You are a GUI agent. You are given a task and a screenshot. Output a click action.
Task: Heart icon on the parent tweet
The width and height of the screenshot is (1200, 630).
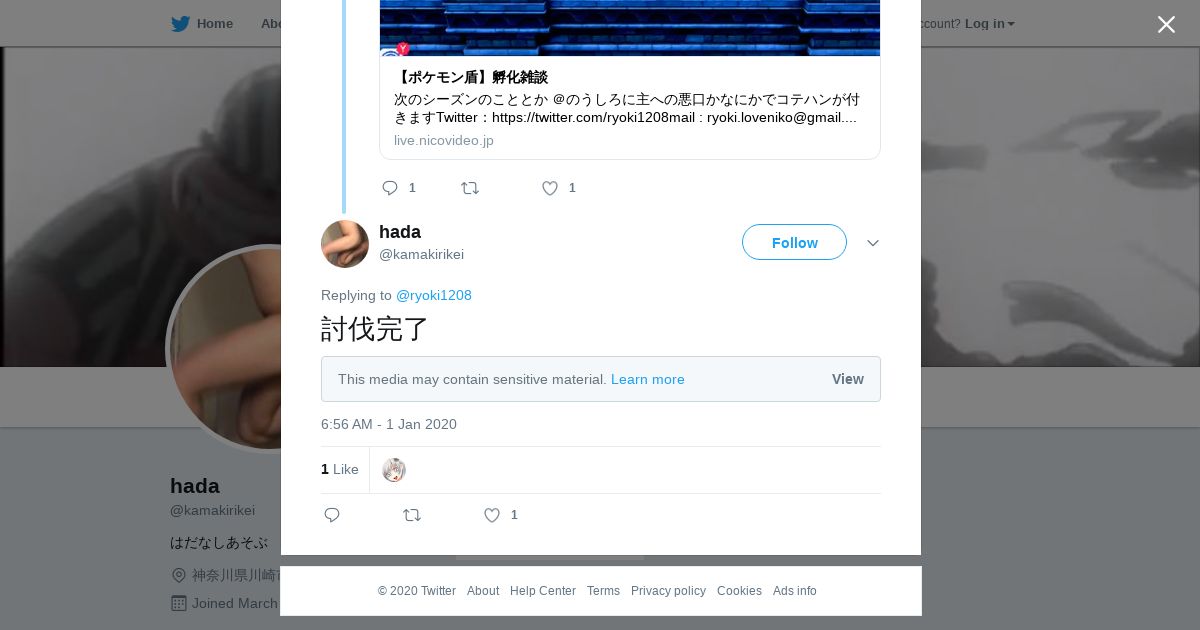click(x=550, y=188)
